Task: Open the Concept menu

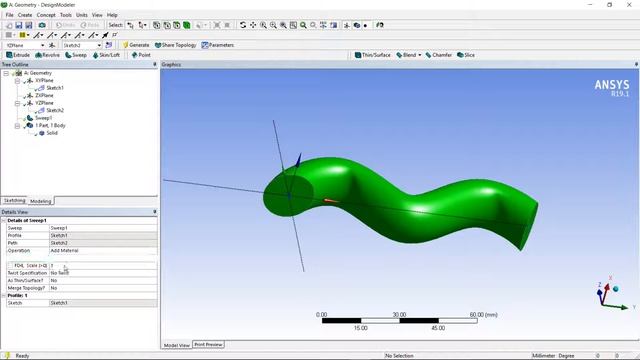Action: tap(46, 15)
